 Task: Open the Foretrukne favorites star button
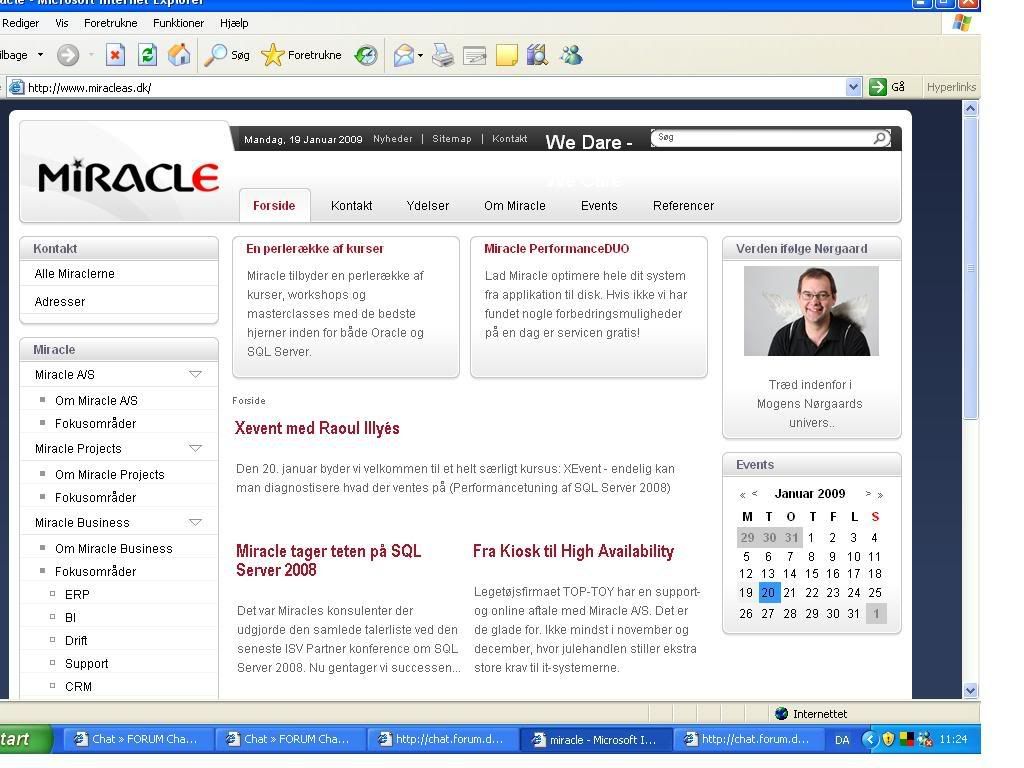pos(302,56)
